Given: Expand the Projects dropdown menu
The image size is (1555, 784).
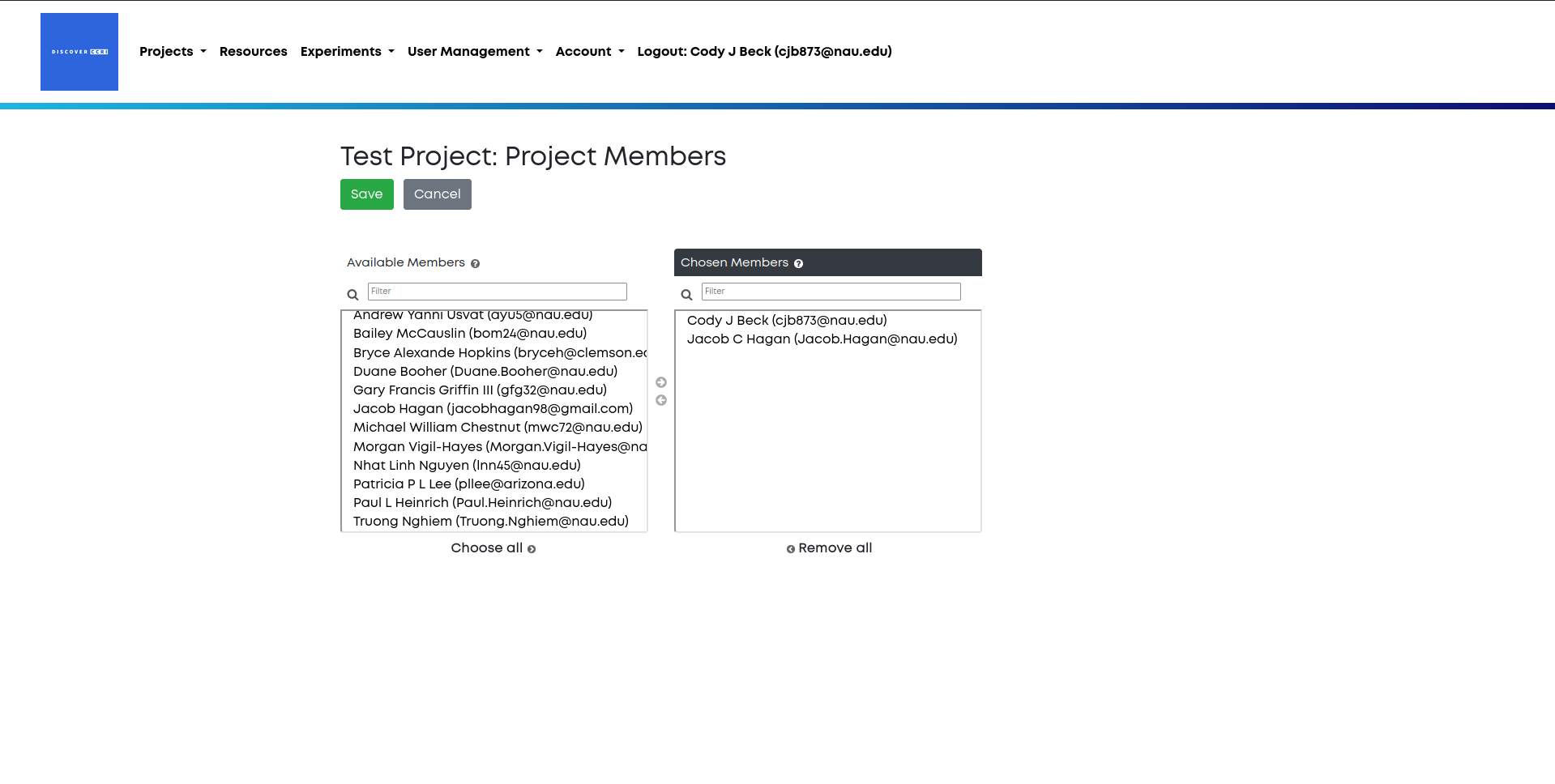Looking at the screenshot, I should (173, 51).
